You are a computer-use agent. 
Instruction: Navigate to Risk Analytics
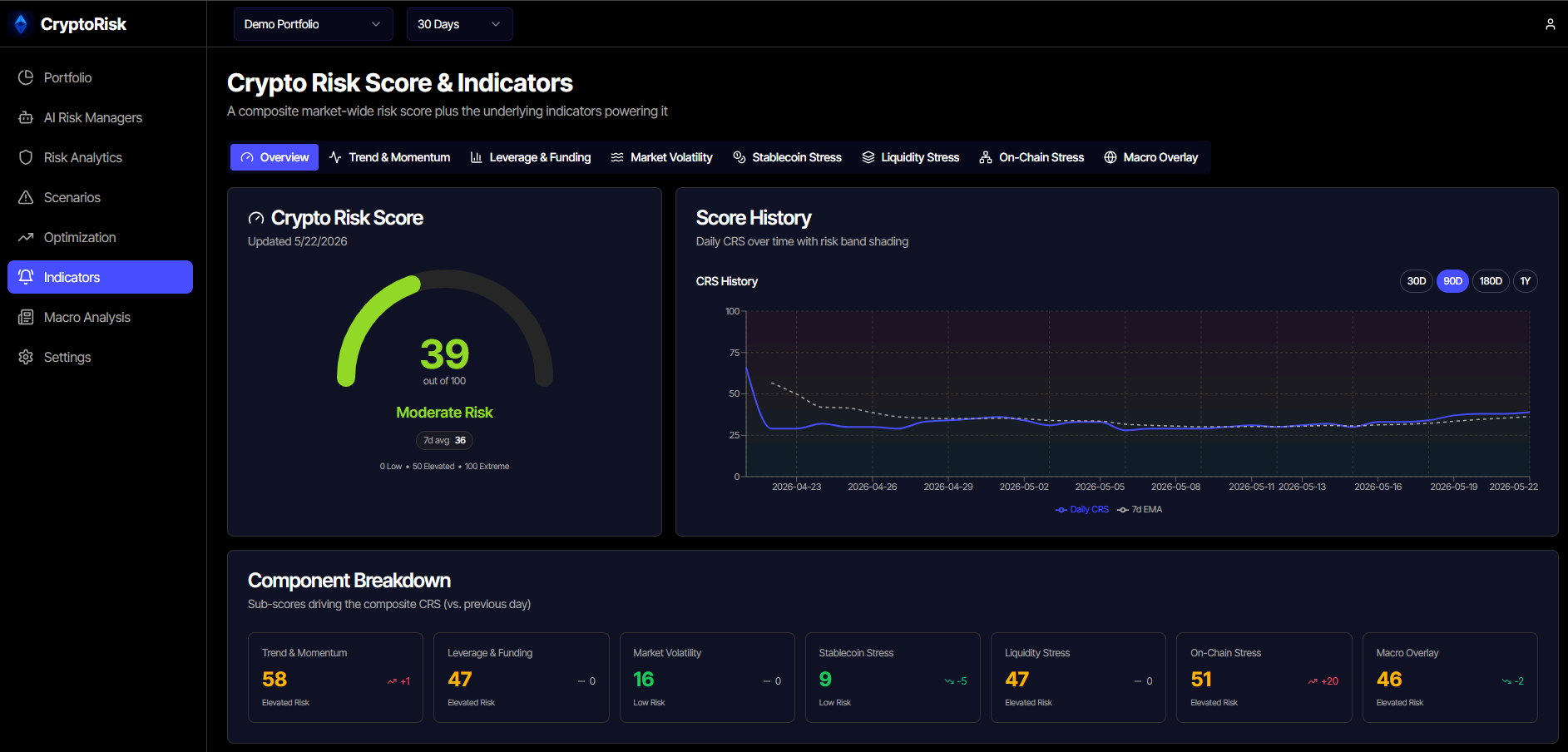pyautogui.click(x=100, y=157)
